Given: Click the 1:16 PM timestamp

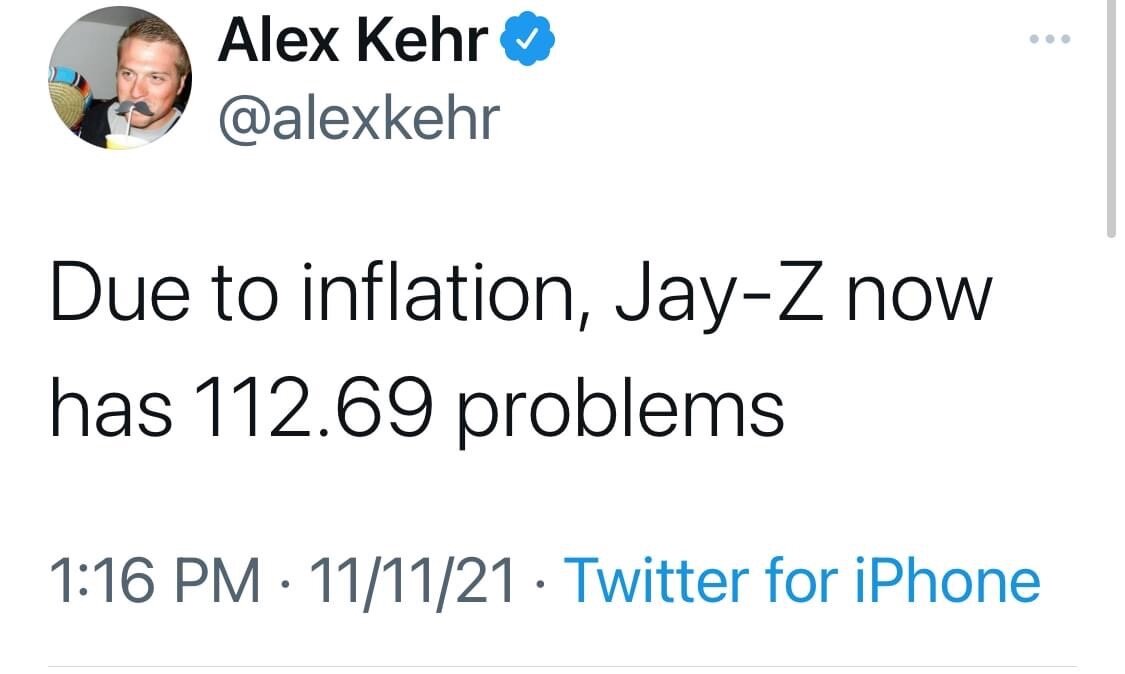Looking at the screenshot, I should click(155, 581).
